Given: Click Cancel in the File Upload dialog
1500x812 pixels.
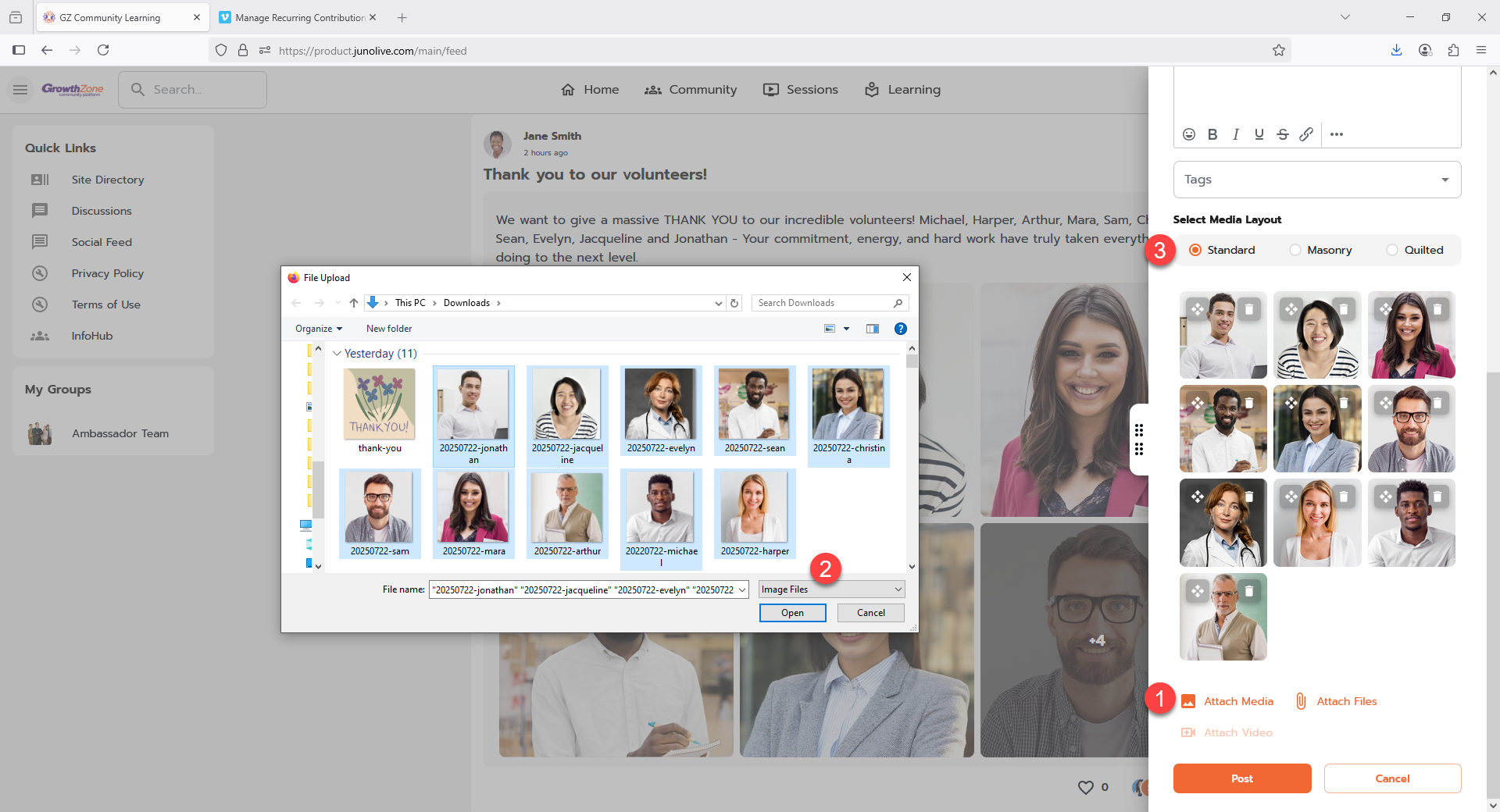Looking at the screenshot, I should pyautogui.click(x=871, y=613).
